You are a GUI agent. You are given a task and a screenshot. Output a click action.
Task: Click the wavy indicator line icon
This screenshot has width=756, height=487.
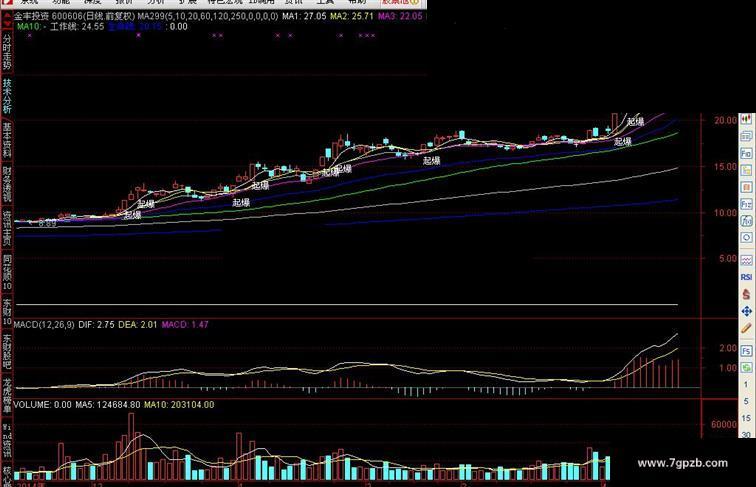click(746, 260)
